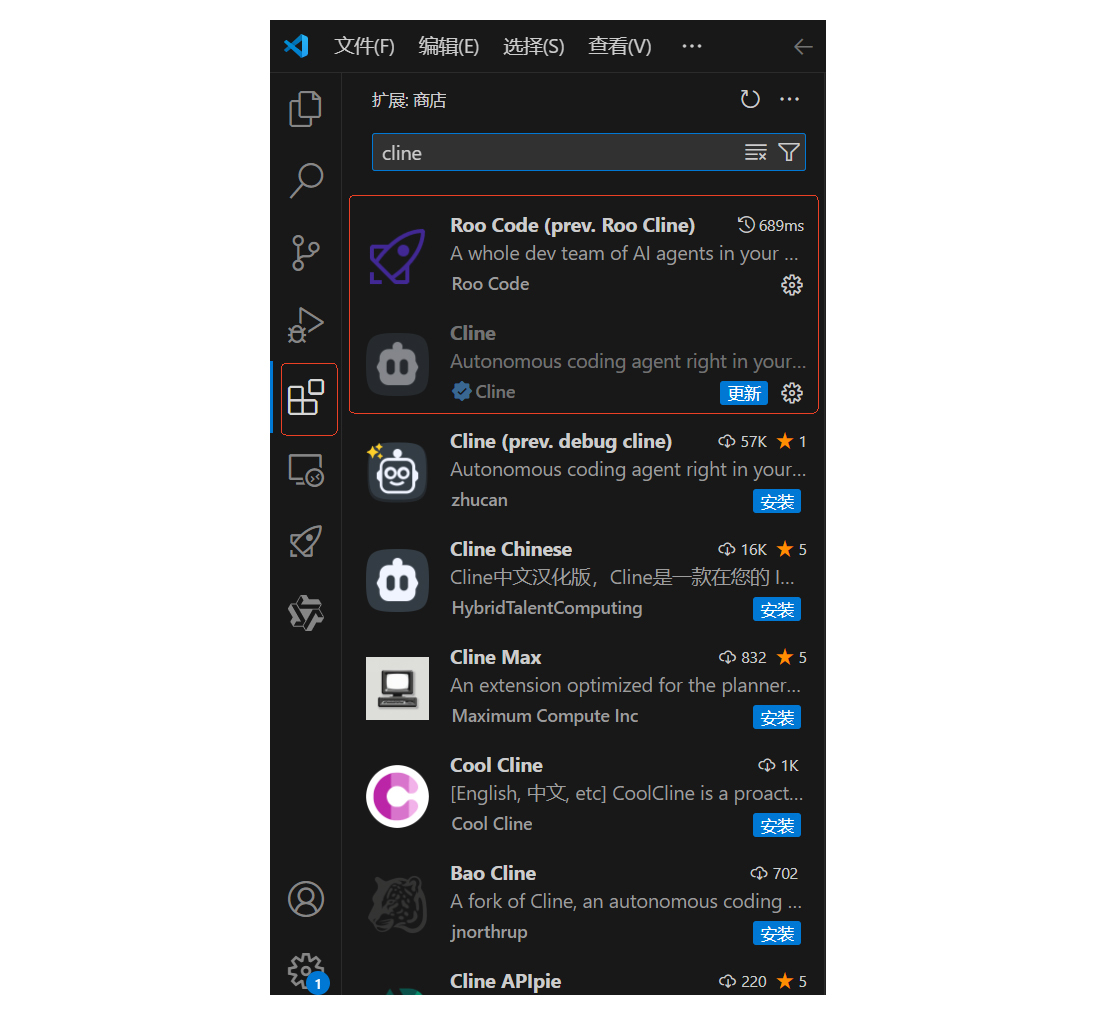Open Roo Code manage gear menu

click(792, 285)
